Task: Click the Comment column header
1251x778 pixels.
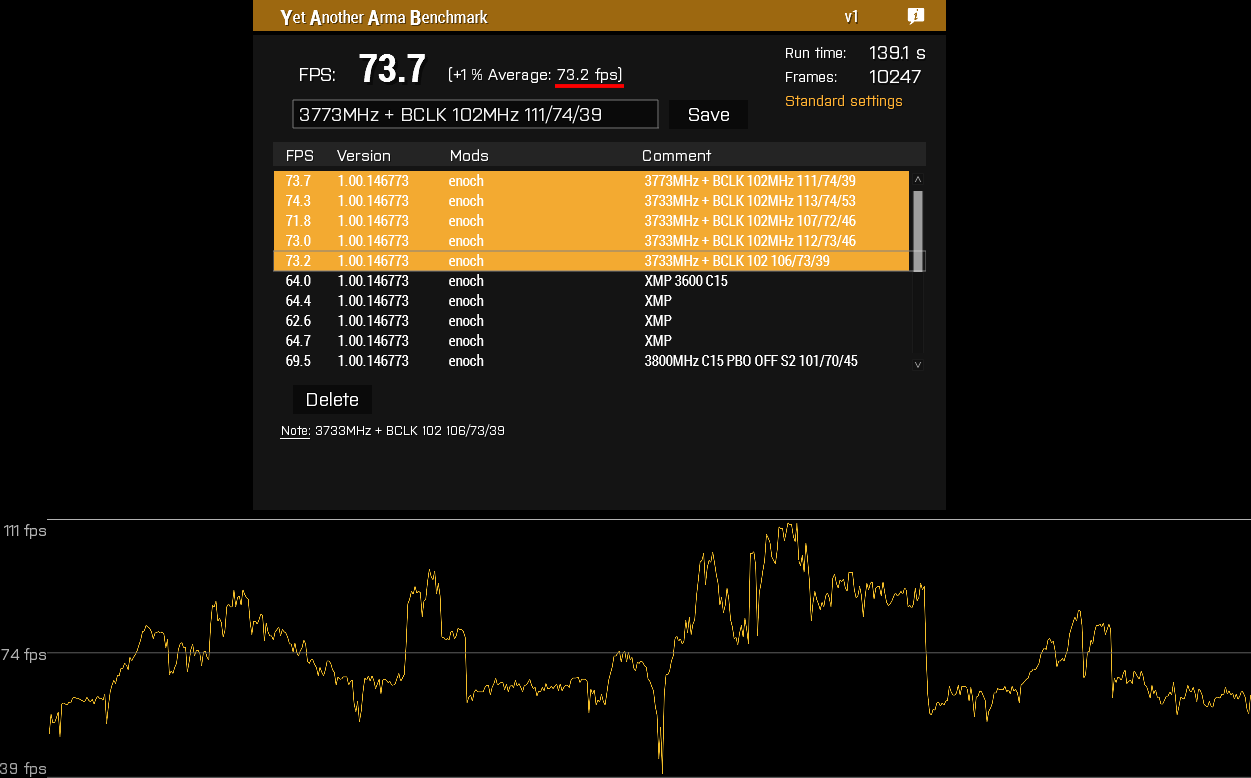Action: pos(677,155)
